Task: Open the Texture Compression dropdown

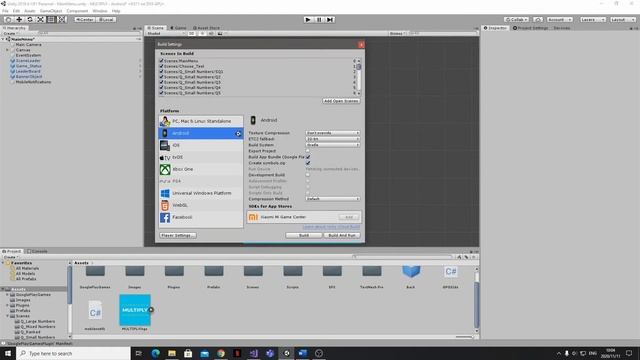Action: pos(333,133)
